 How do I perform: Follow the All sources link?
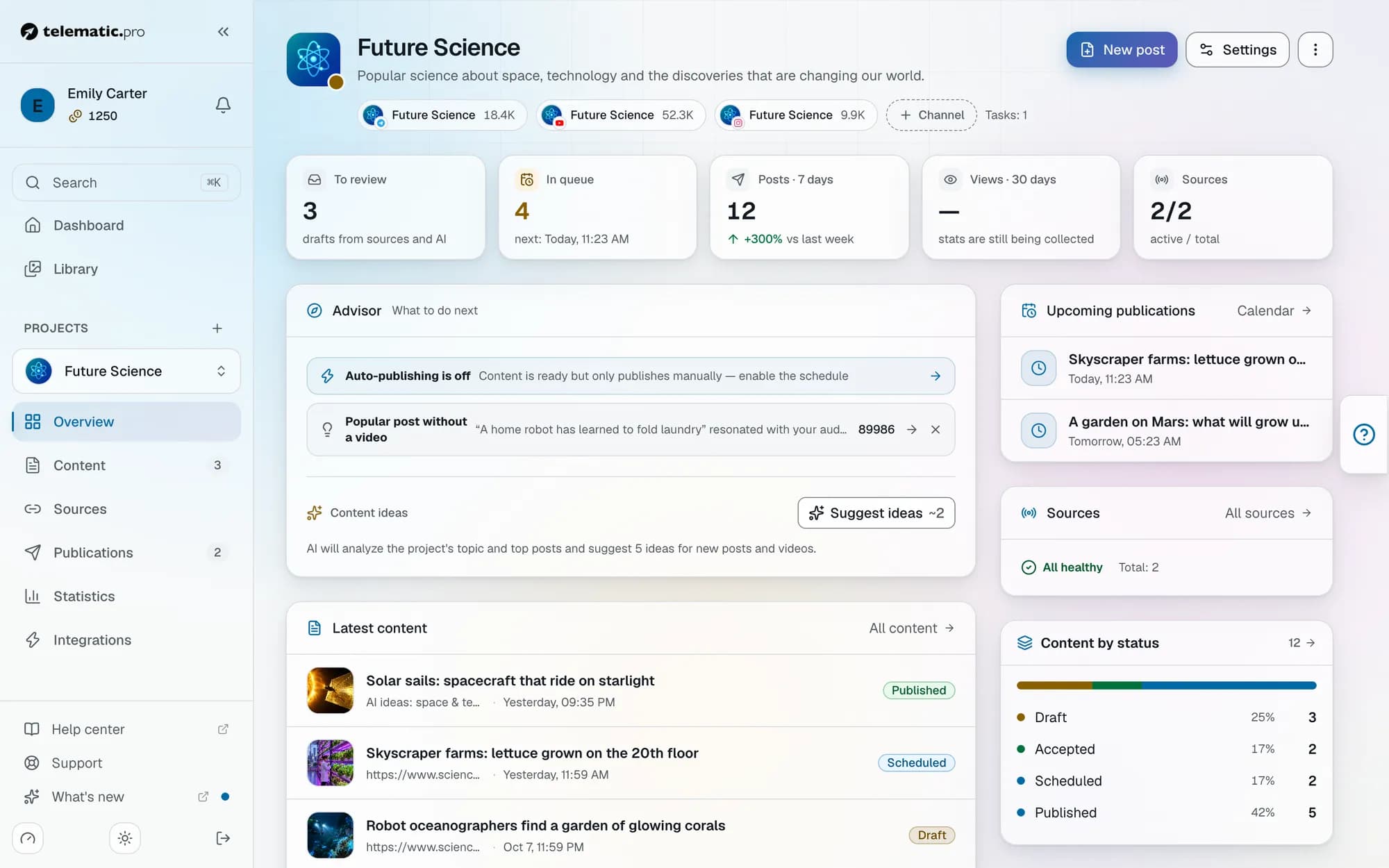tap(1267, 513)
